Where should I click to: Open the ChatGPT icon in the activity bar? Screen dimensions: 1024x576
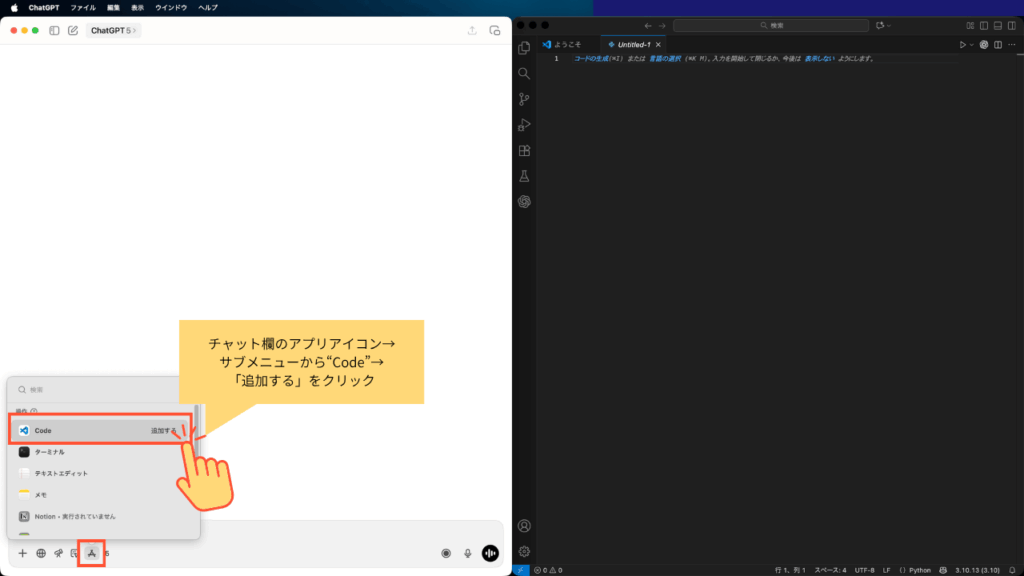pyautogui.click(x=524, y=201)
